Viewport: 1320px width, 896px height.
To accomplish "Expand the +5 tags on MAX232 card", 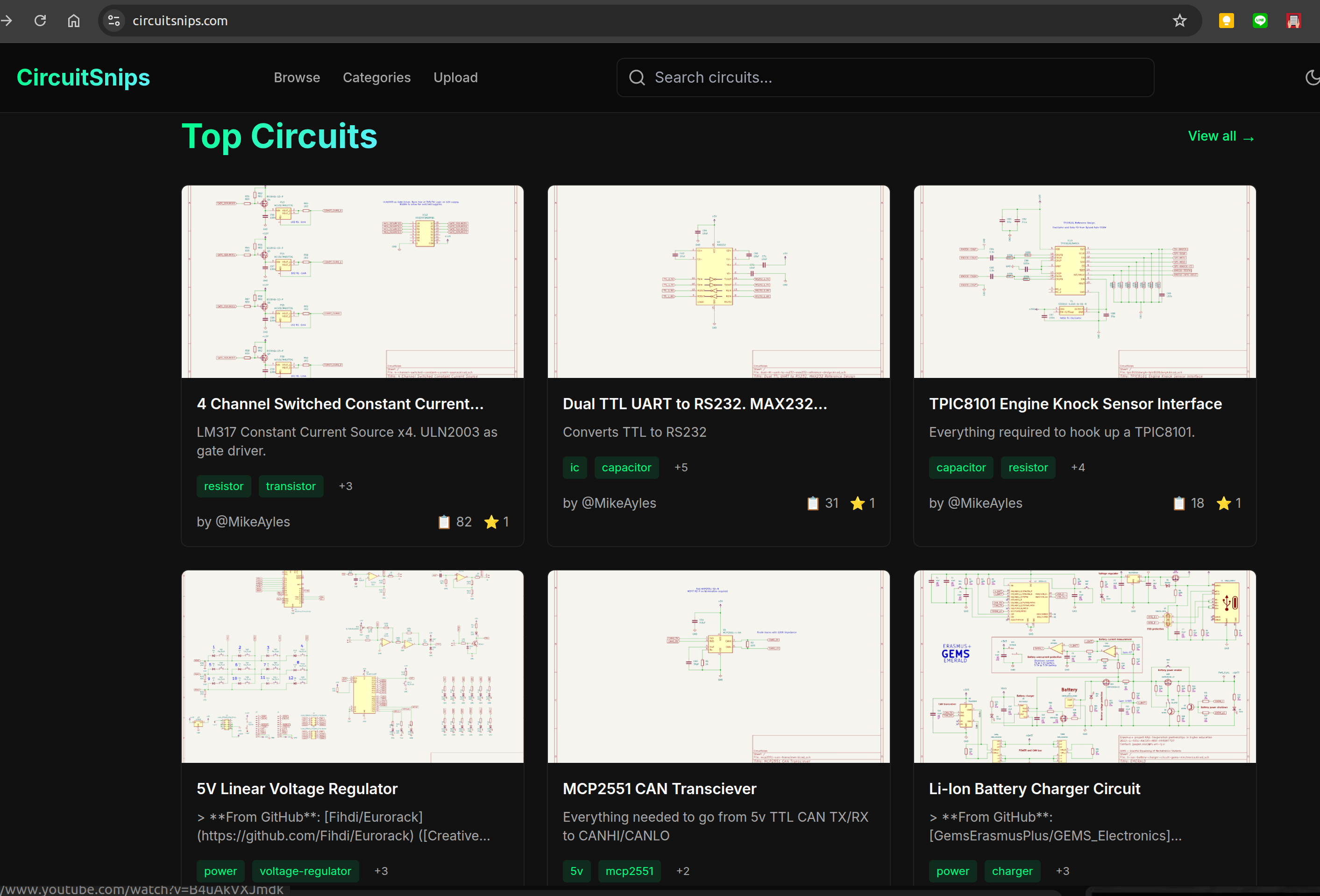I will click(681, 467).
